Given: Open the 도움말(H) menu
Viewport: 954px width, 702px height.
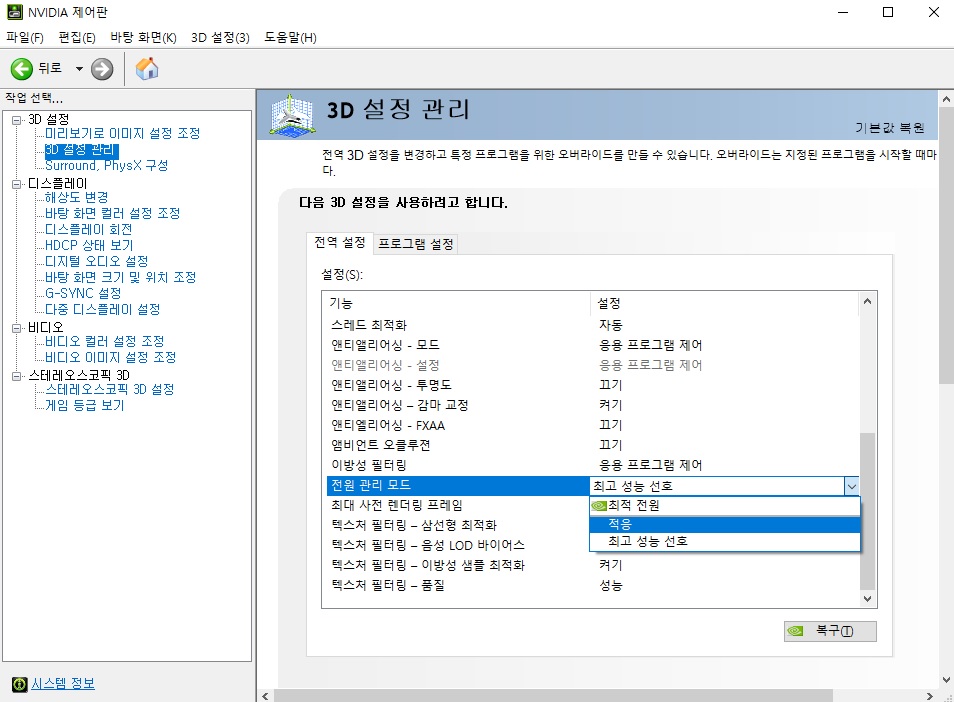Looking at the screenshot, I should click(290, 38).
